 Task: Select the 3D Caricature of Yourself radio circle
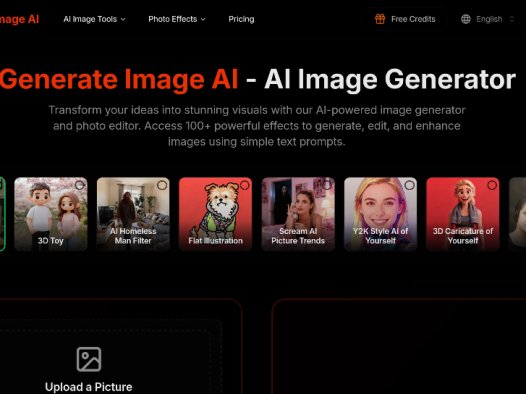pyautogui.click(x=492, y=185)
